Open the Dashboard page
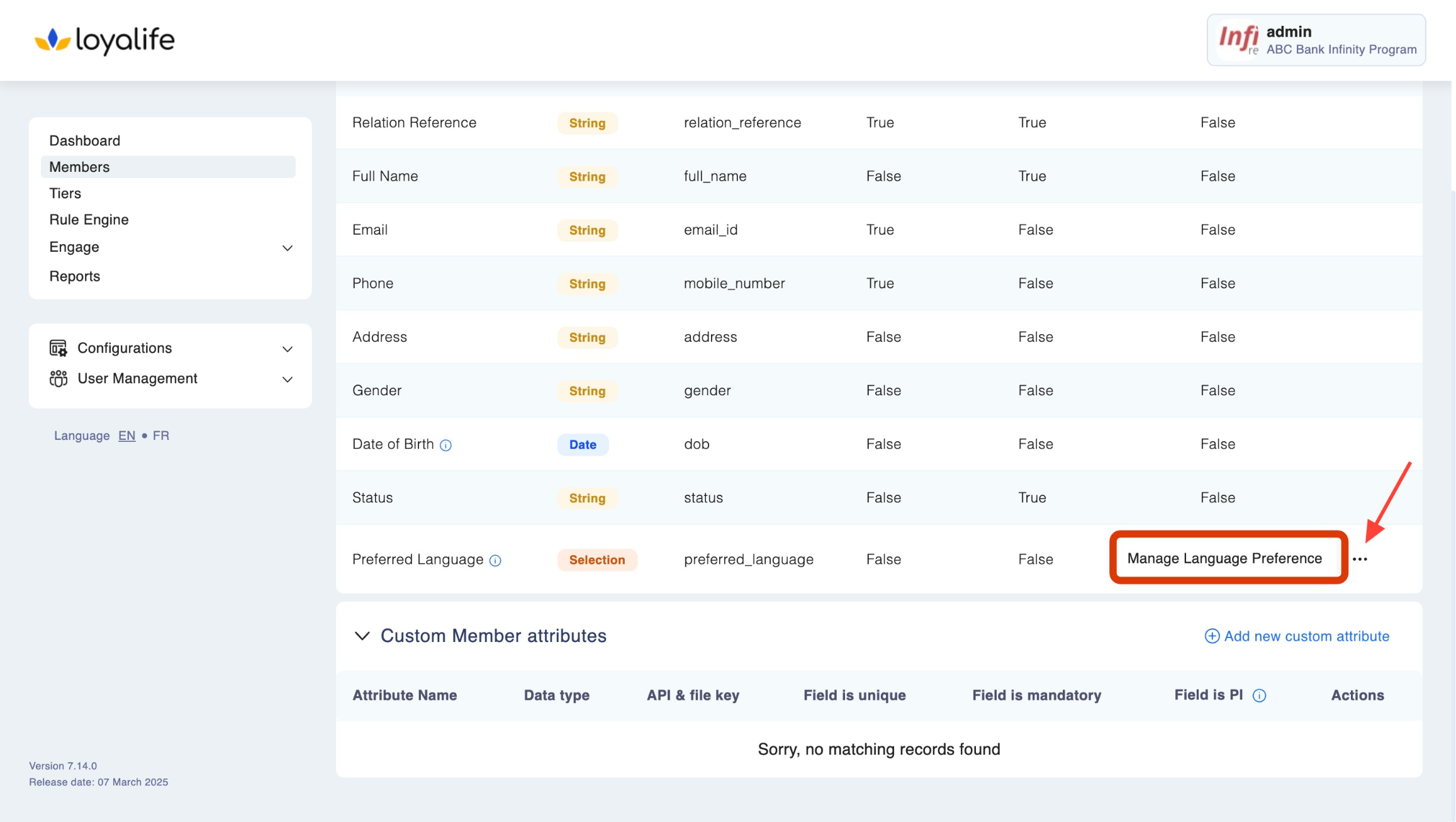Image resolution: width=1456 pixels, height=822 pixels. tap(84, 140)
